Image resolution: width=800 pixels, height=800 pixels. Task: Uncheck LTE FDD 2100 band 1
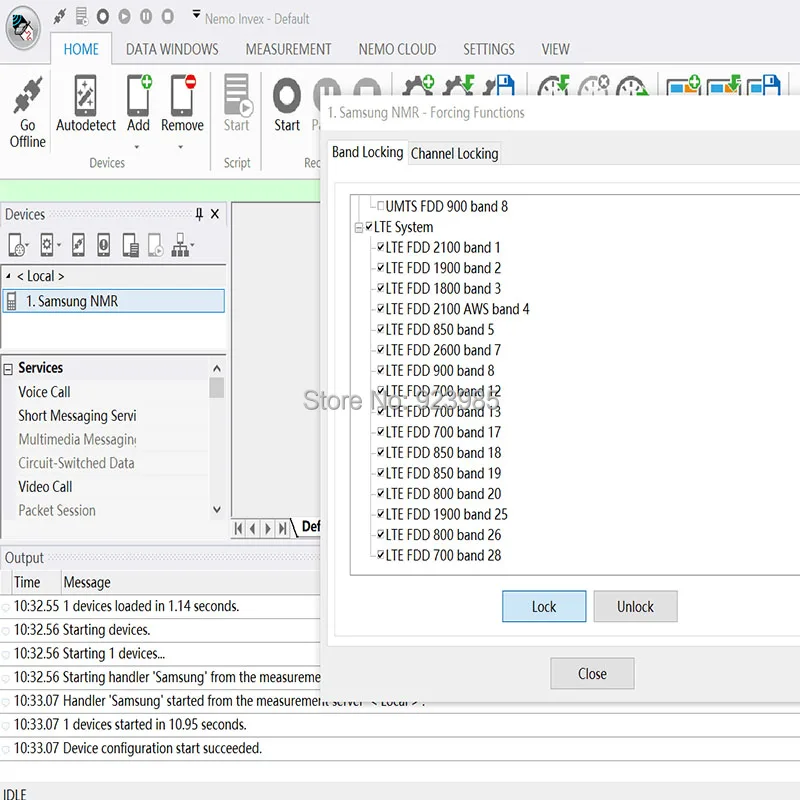[x=381, y=247]
